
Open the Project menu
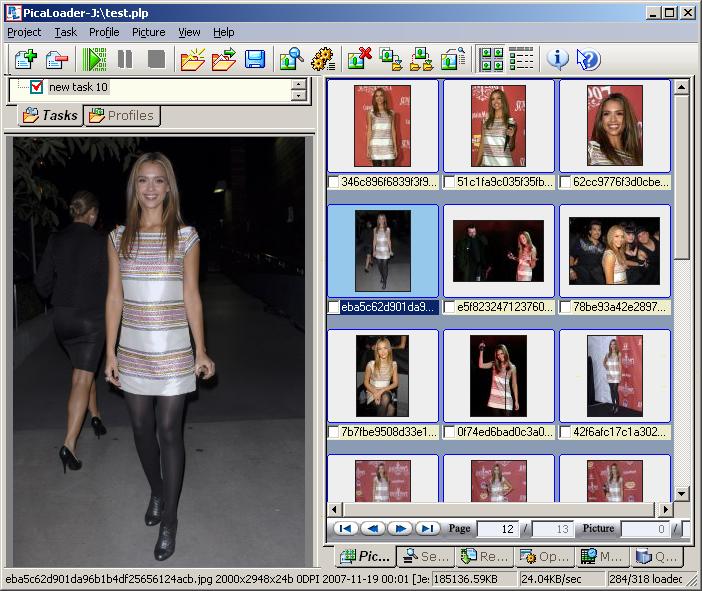tap(24, 32)
